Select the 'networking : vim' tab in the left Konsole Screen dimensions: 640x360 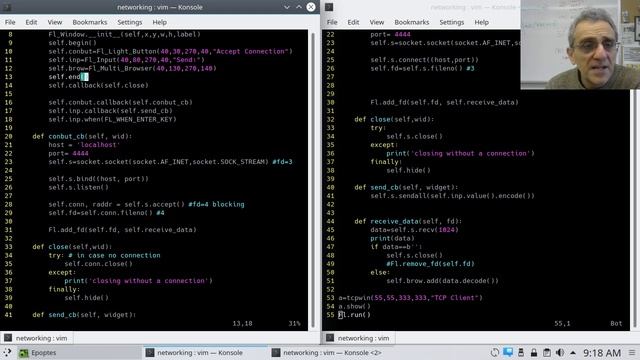(36, 338)
